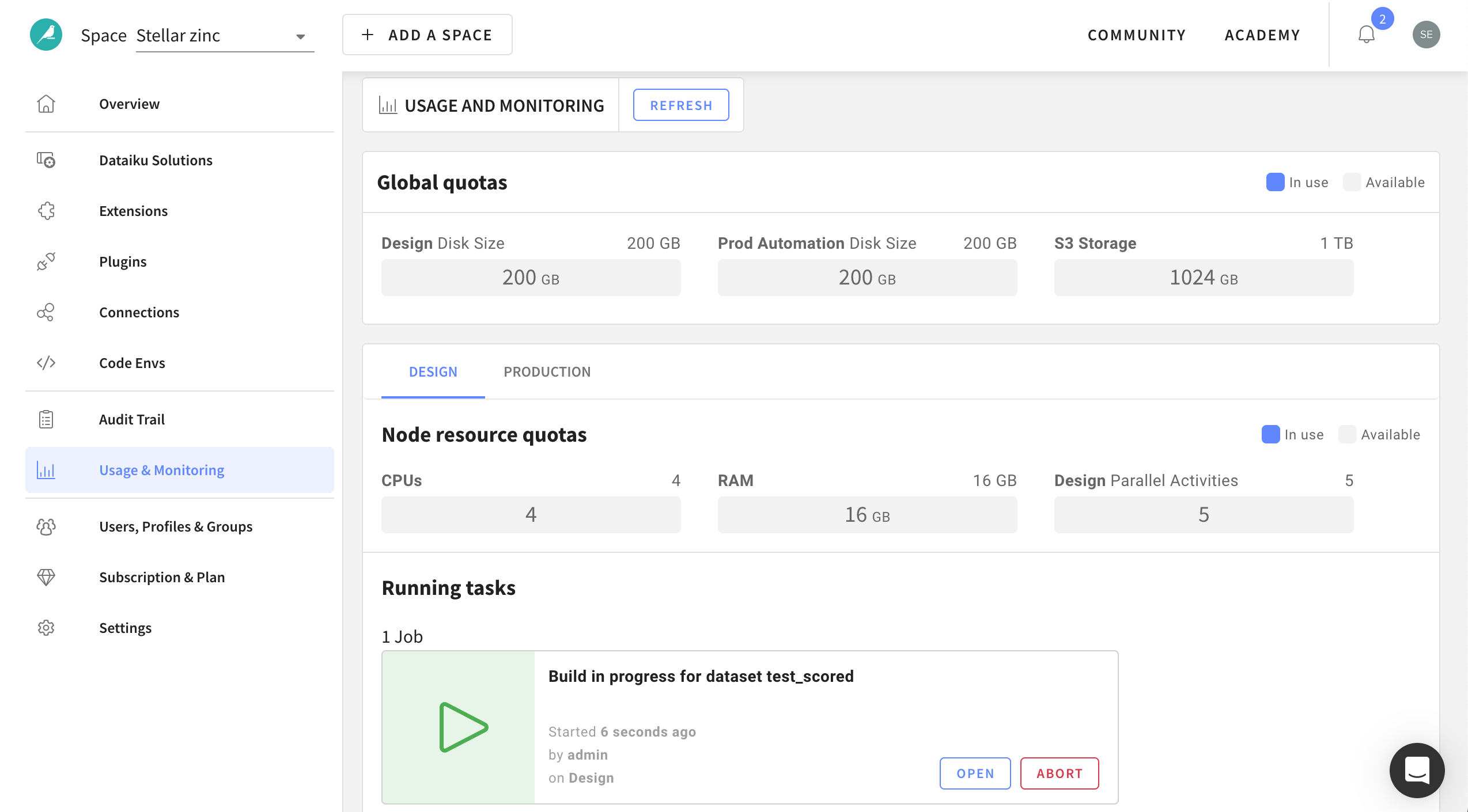This screenshot has width=1468, height=812.
Task: Open Plugins management panel
Action: pos(122,261)
